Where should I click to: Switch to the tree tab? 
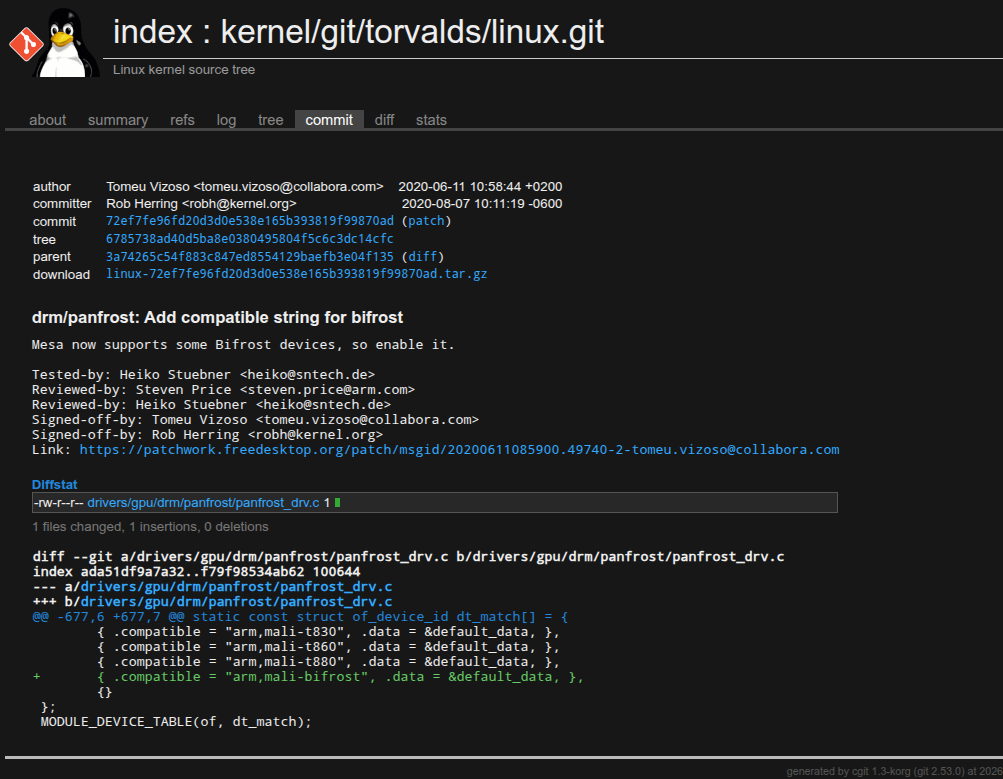pos(271,120)
